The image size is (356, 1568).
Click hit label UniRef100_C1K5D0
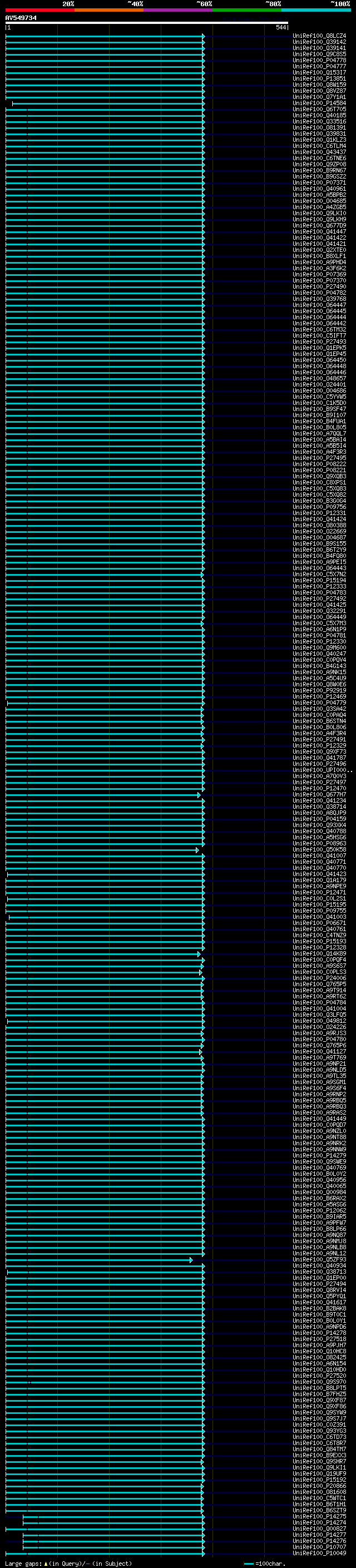(319, 403)
